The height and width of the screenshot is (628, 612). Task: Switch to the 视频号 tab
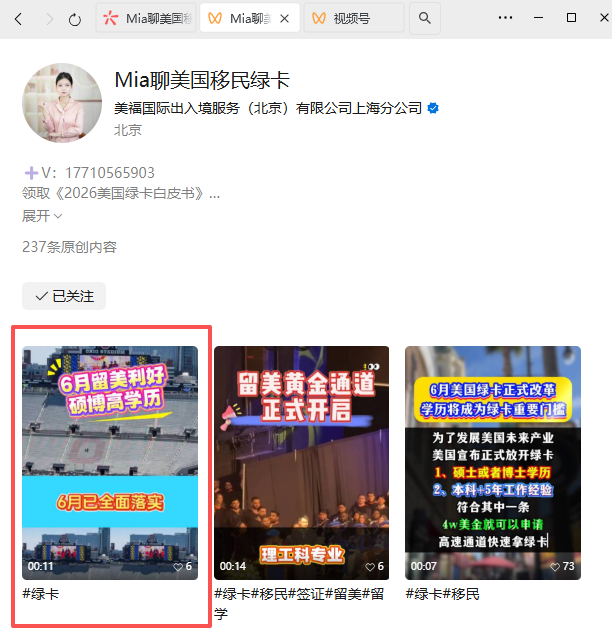tap(354, 18)
